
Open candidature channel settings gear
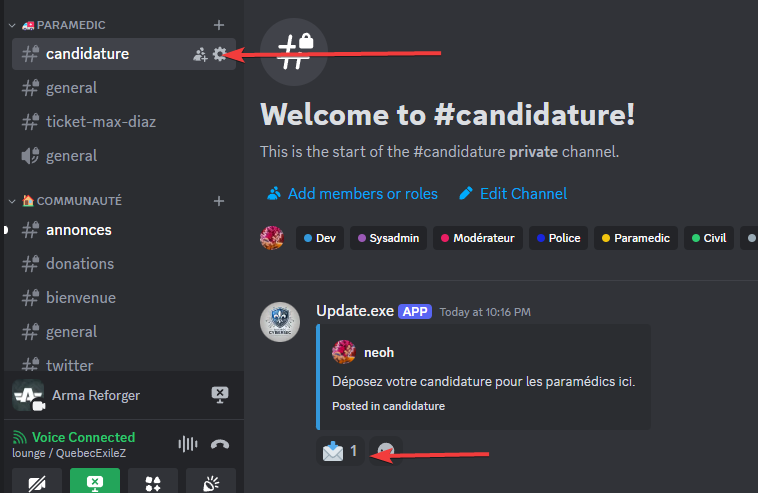(220, 54)
